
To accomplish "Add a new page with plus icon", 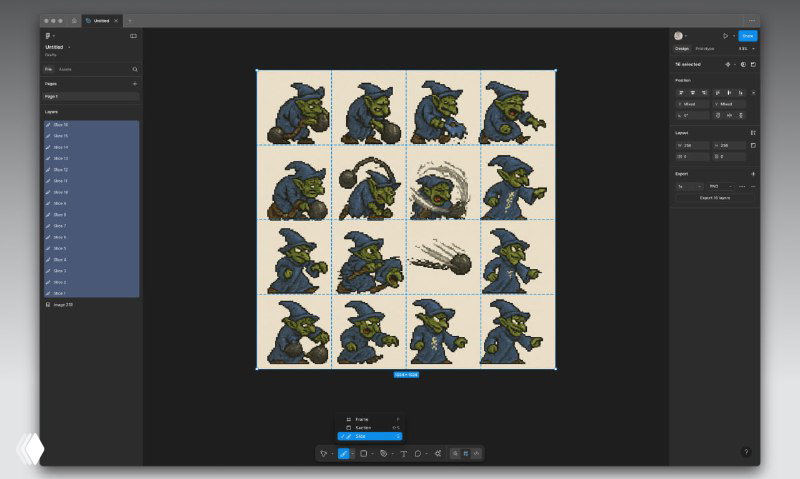I will pos(135,84).
